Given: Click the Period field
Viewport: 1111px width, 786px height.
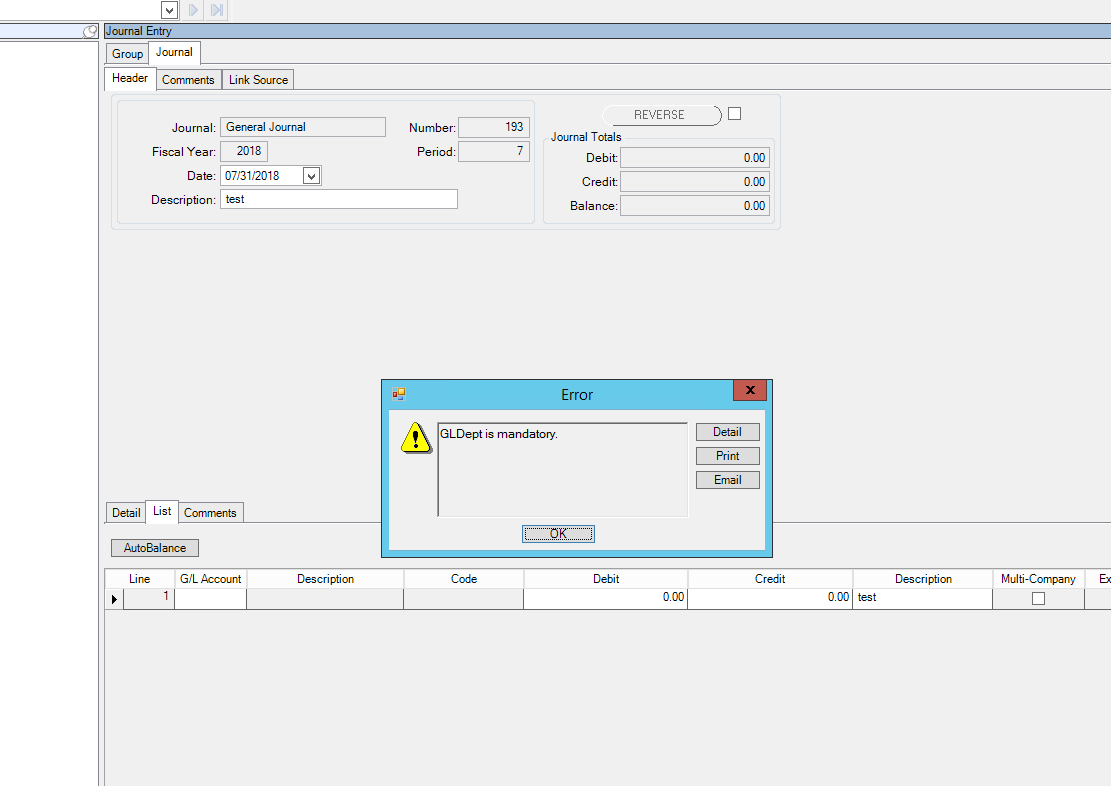Looking at the screenshot, I should pyautogui.click(x=494, y=151).
